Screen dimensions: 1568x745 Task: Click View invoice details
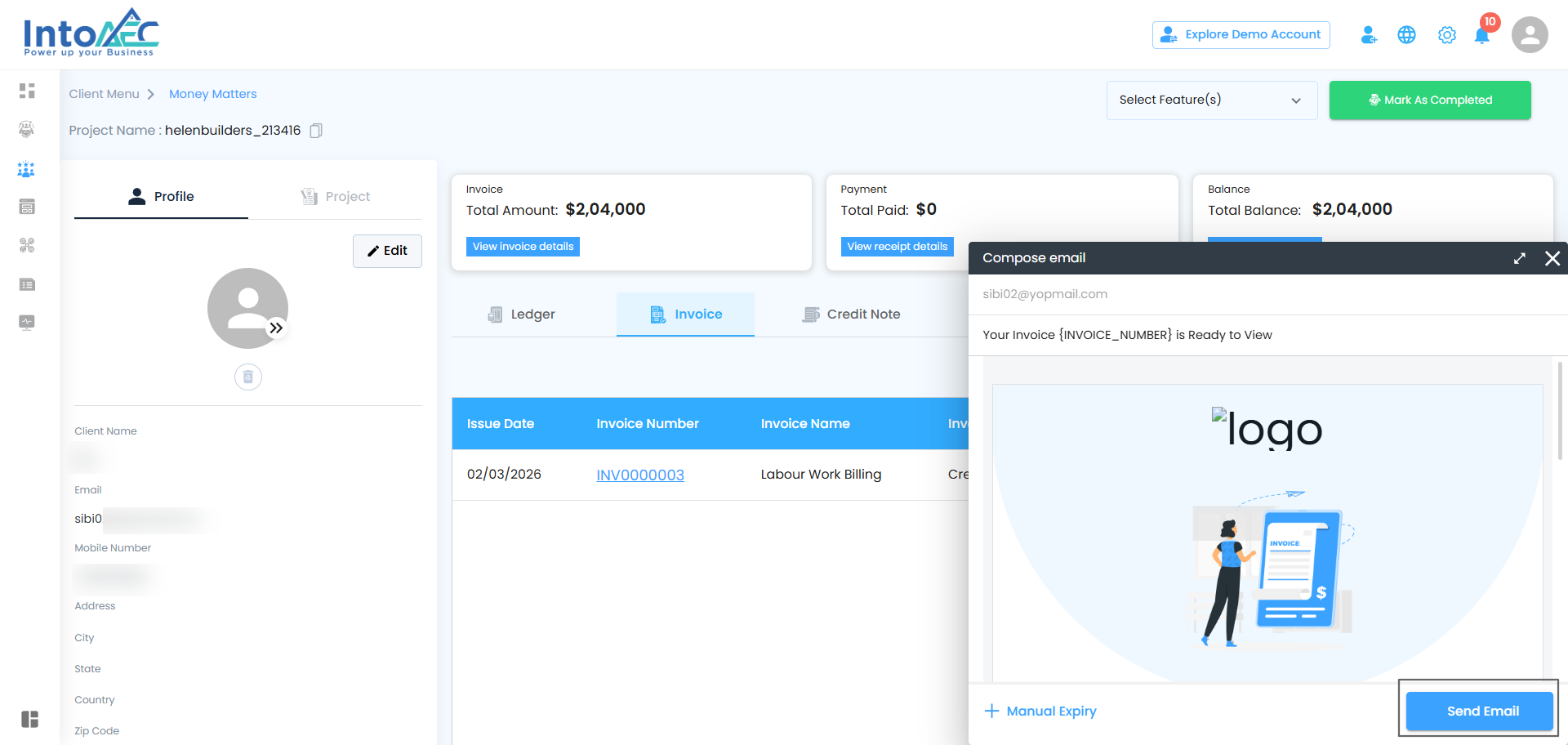point(523,247)
